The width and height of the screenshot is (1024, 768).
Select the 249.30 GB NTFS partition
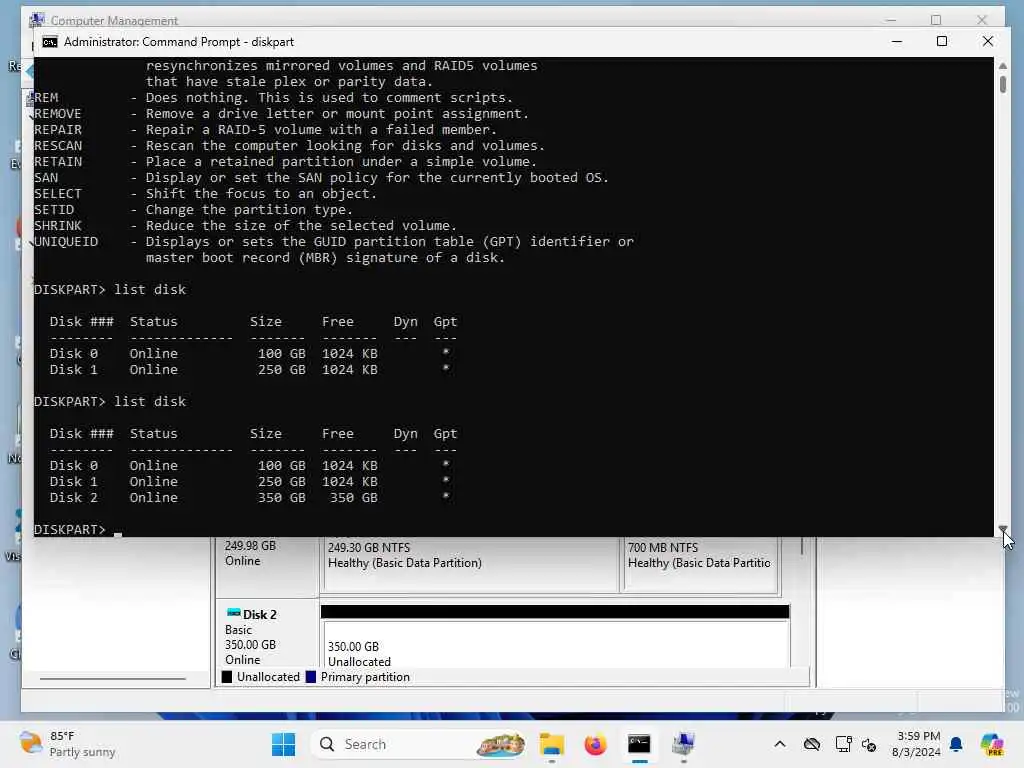tap(470, 564)
